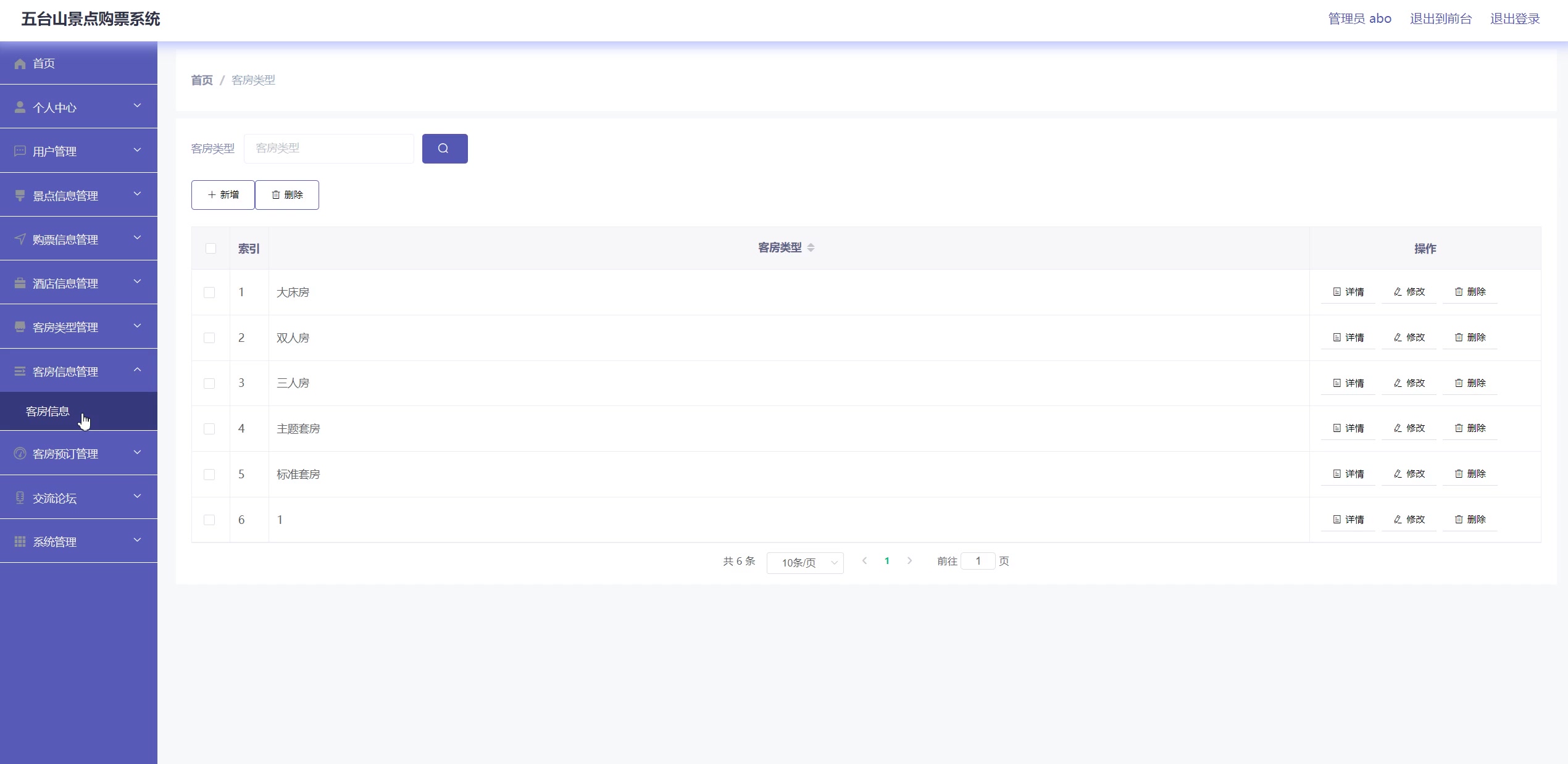The width and height of the screenshot is (1568, 764).
Task: Check the select-all header checkbox
Action: (211, 248)
